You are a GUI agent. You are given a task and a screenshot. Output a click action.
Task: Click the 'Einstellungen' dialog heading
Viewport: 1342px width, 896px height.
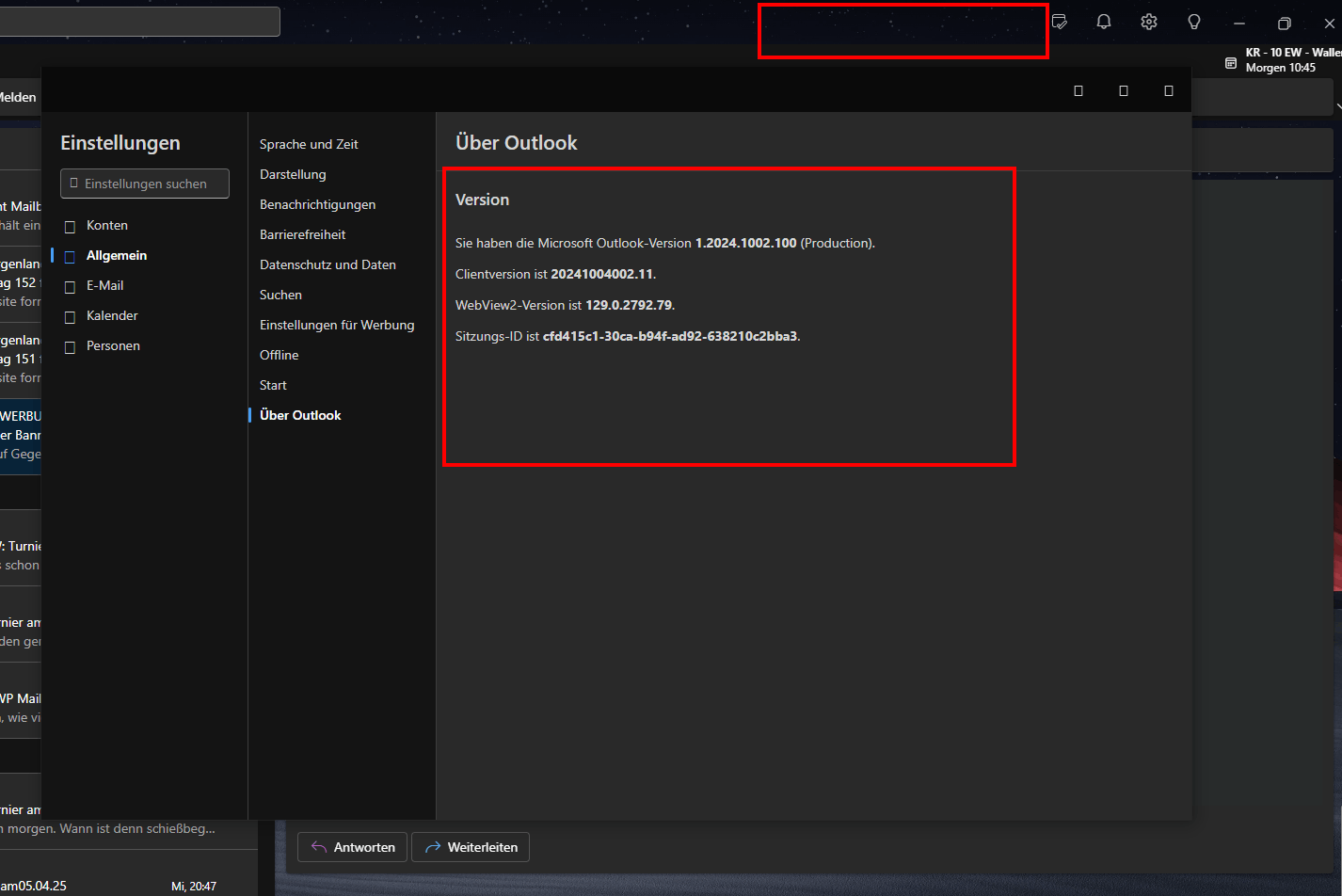tap(120, 143)
